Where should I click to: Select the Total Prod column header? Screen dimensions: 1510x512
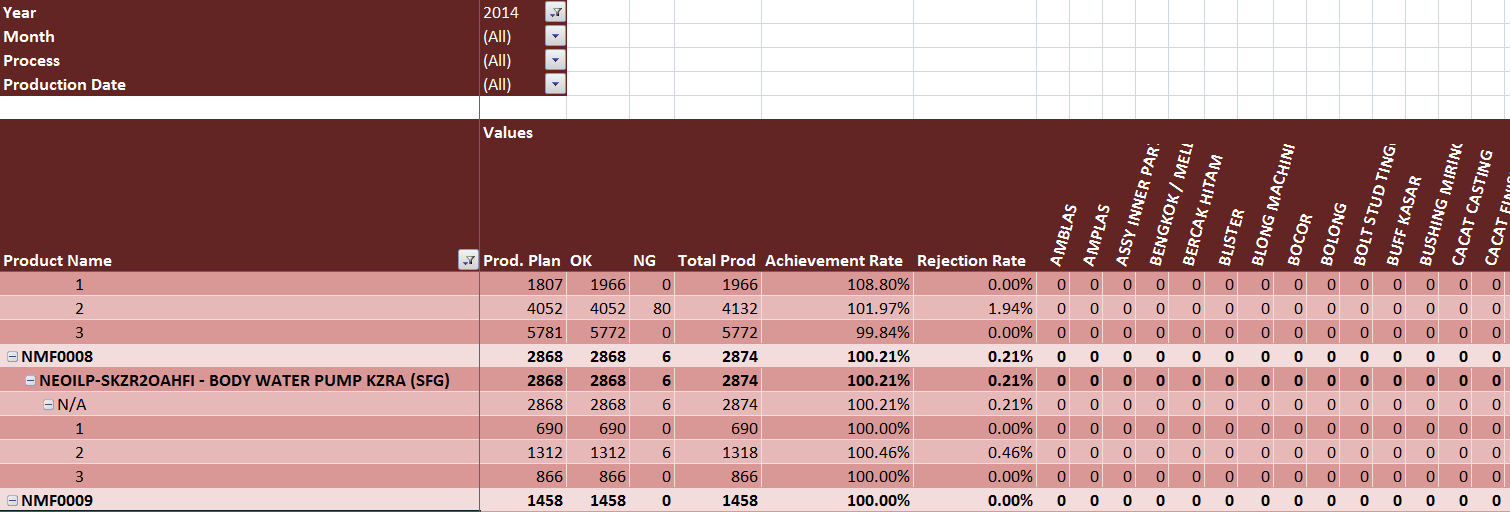click(716, 260)
